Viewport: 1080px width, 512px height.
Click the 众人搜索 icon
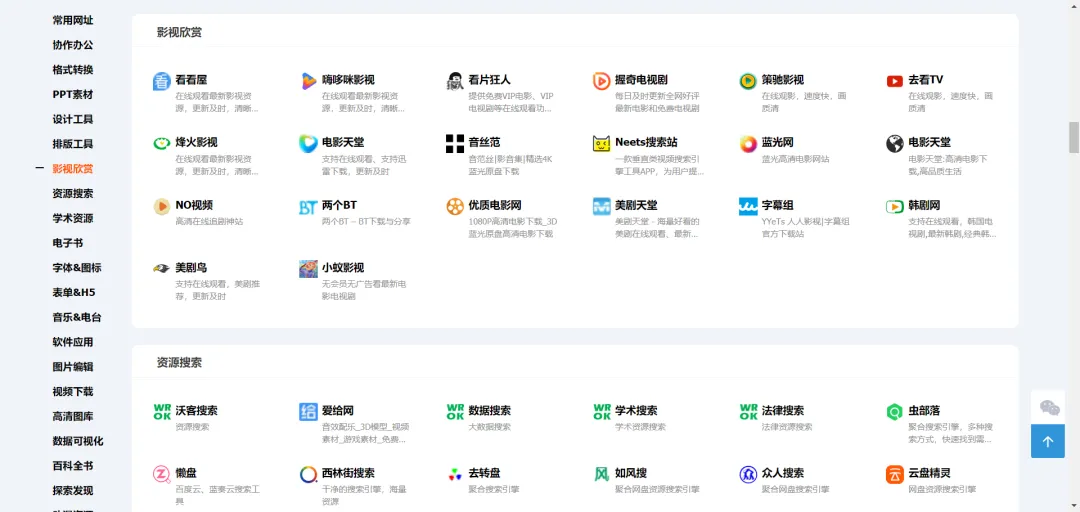tap(748, 475)
